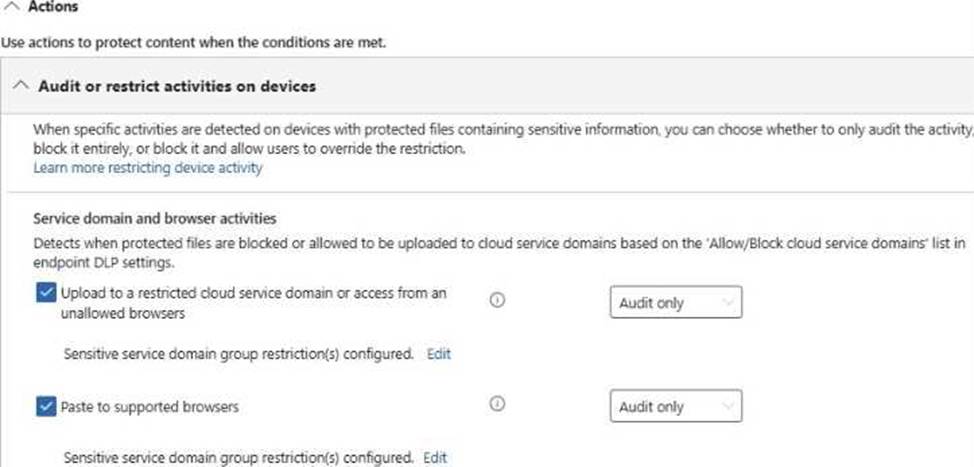Image resolution: width=974 pixels, height=467 pixels.
Task: Click 'Audit or restrict activities on devices' heading text
Action: (x=177, y=86)
